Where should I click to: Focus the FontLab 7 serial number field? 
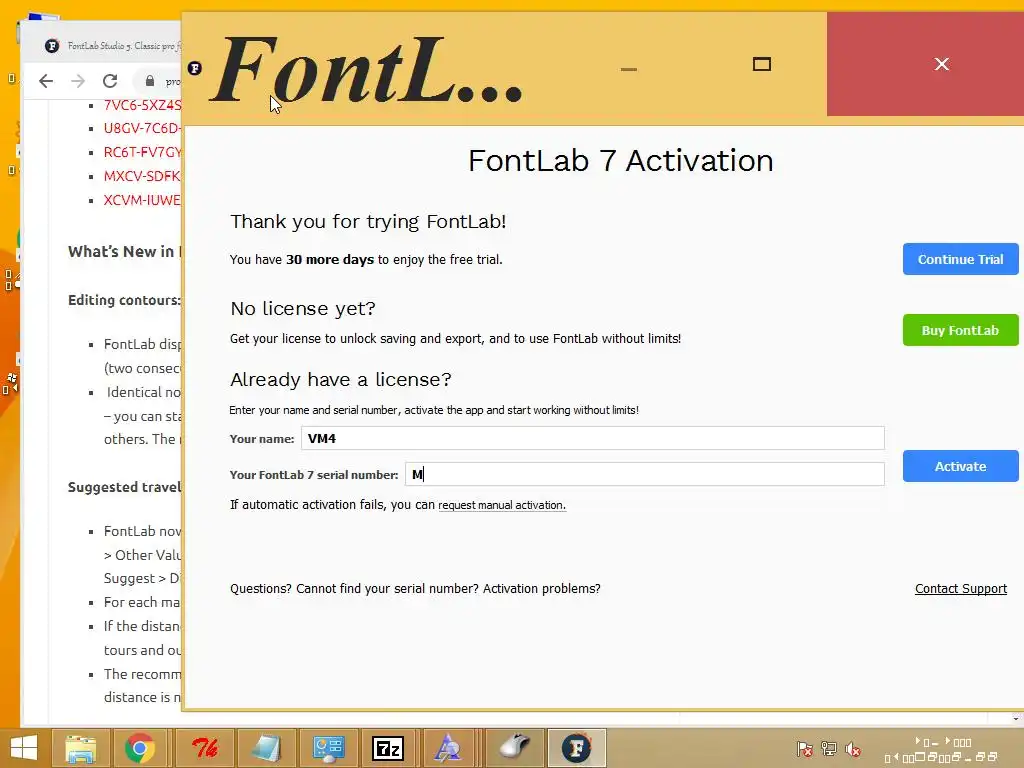tap(645, 474)
